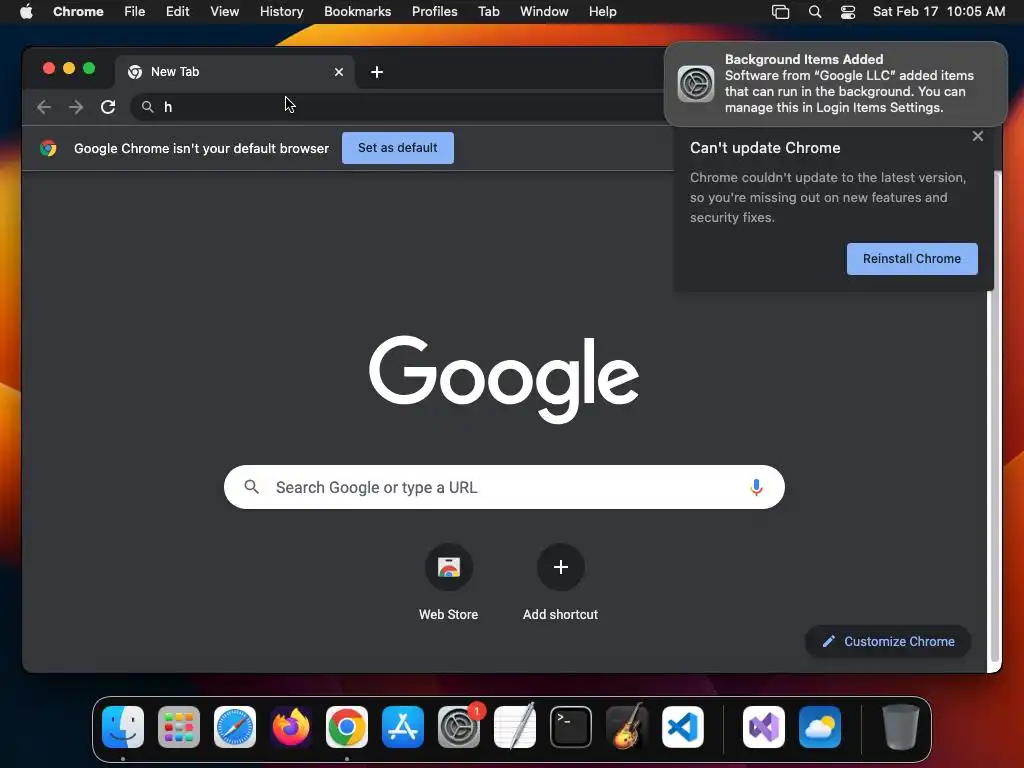Screen dimensions: 1024x768
Task: Open App Store from the Dock
Action: click(403, 727)
